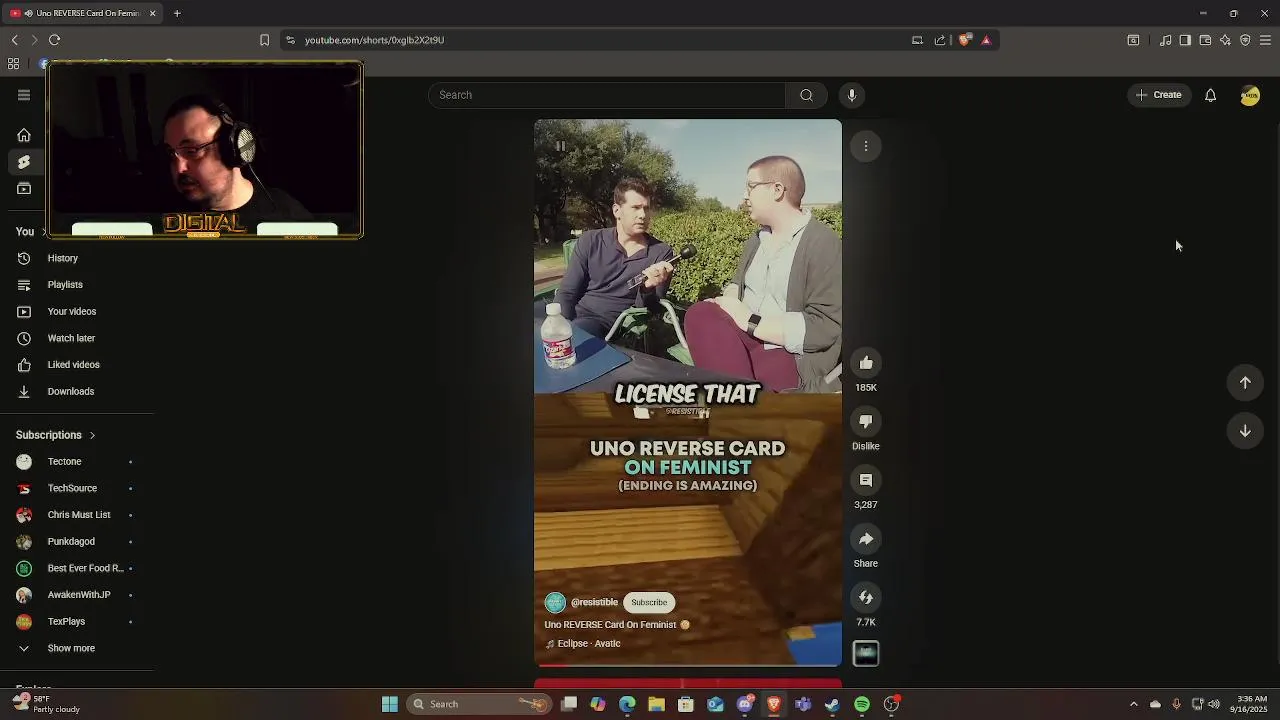
Task: Open the Brave Shields lion icon
Action: (x=964, y=40)
